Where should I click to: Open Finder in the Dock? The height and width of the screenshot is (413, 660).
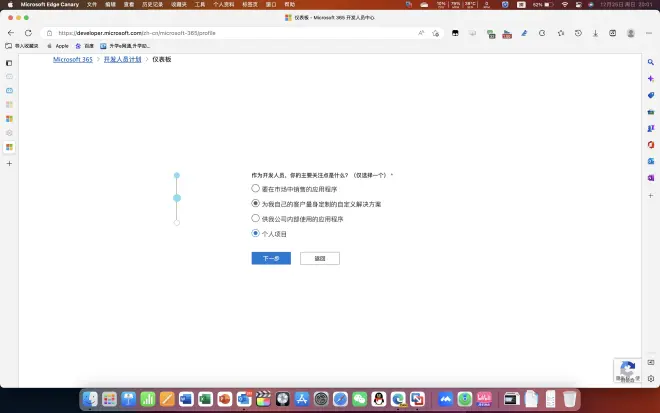[90, 399]
